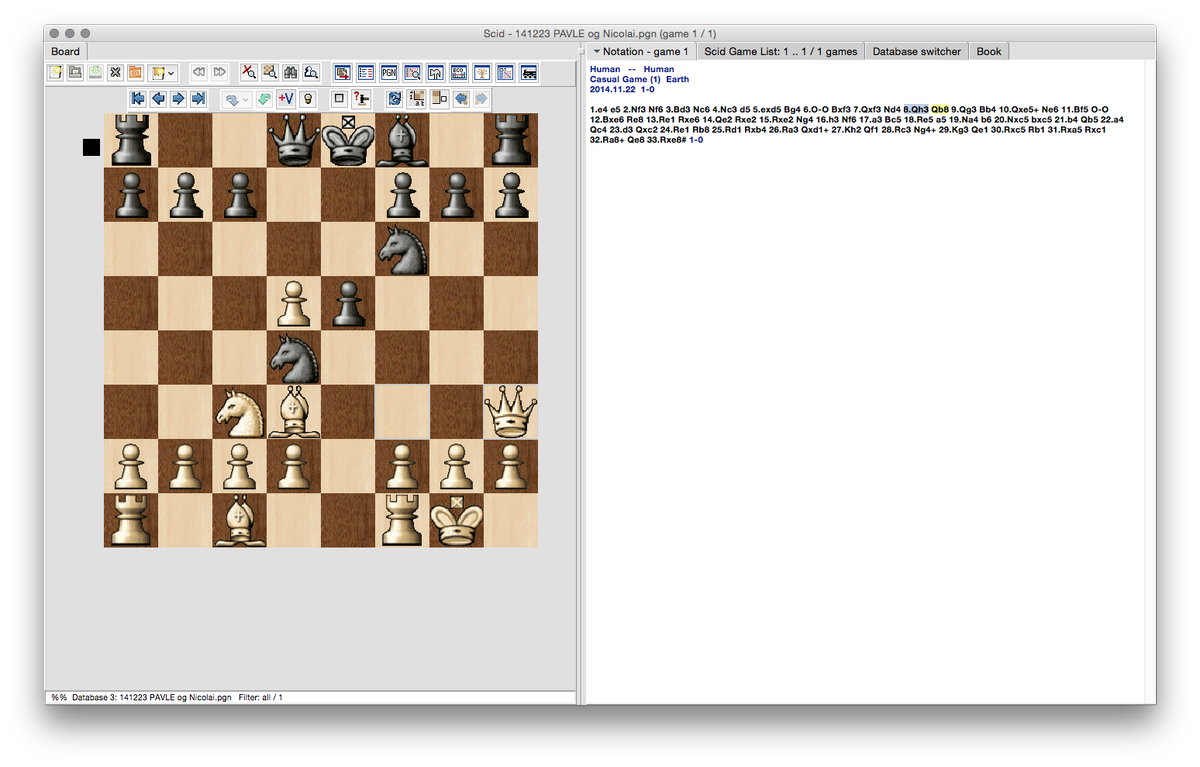Screen dimensions: 1200x767
Task: Click the Casual Game (1) event text
Action: coord(625,79)
